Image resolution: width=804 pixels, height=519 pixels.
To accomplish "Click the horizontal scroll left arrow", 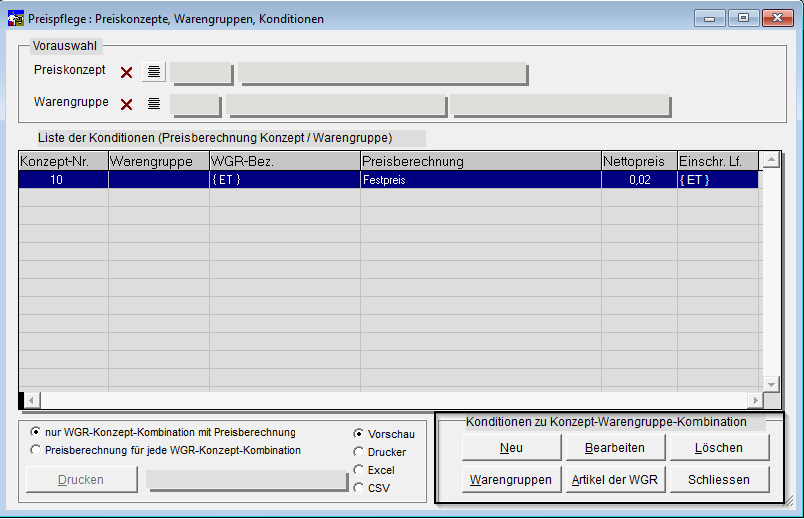I will tap(32, 400).
